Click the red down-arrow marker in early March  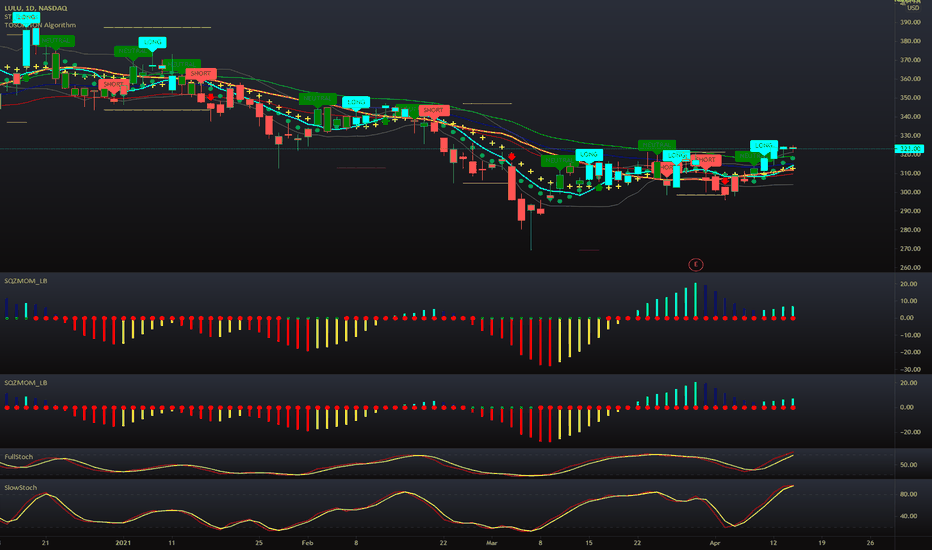[x=511, y=156]
